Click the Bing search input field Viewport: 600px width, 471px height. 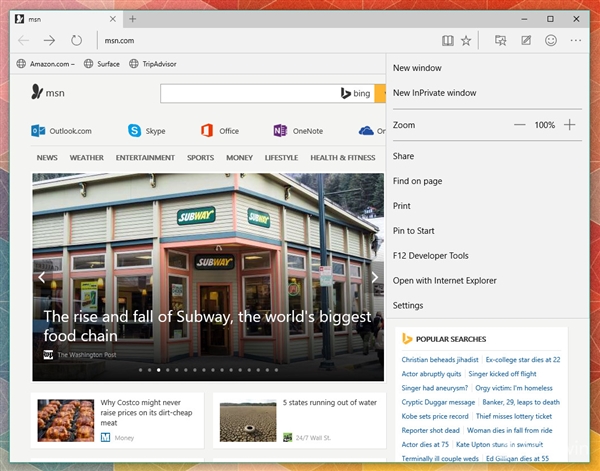(x=250, y=93)
